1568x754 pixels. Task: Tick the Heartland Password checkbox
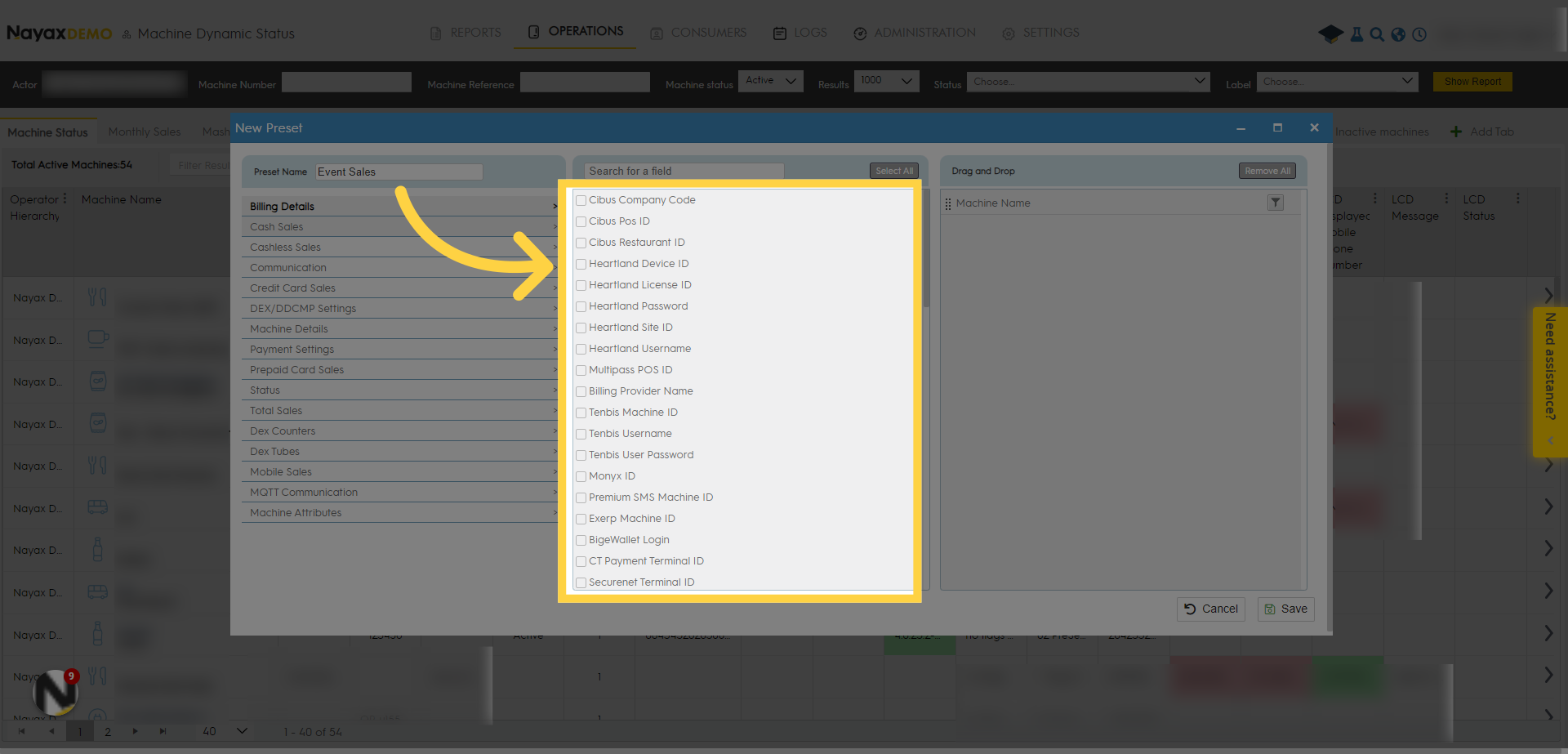[x=581, y=306]
